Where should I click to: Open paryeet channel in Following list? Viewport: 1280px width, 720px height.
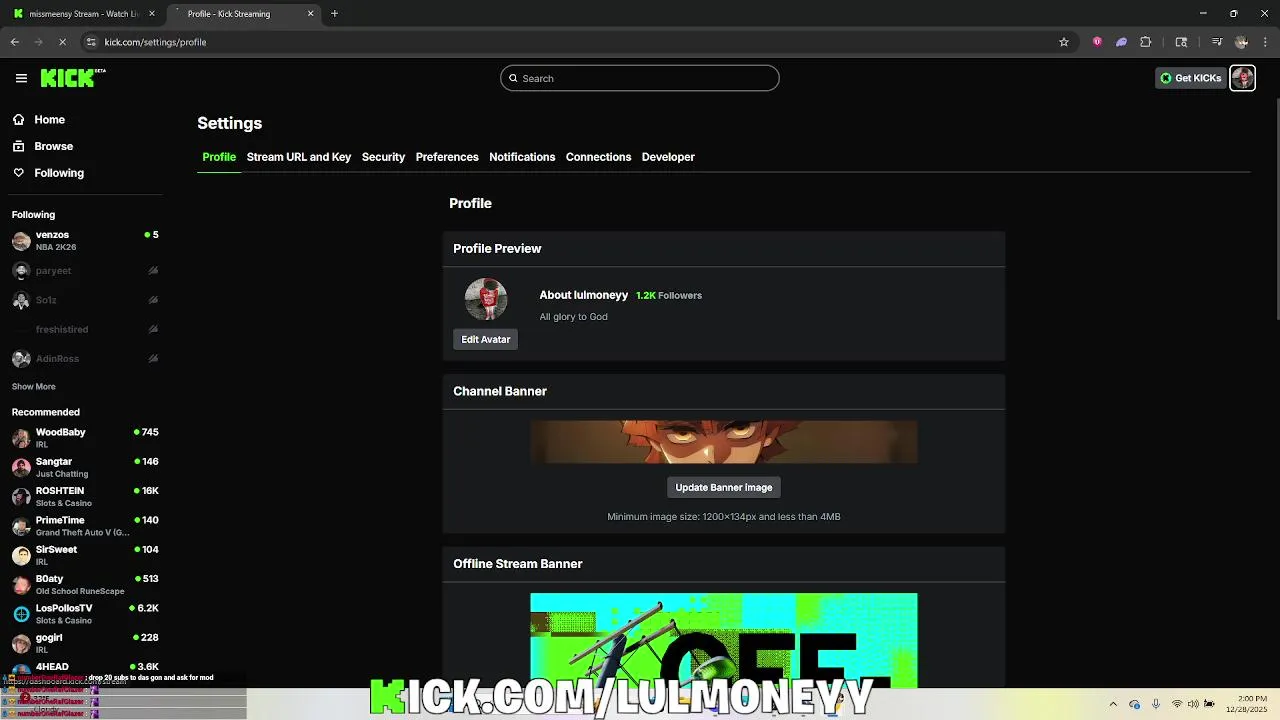(85, 270)
